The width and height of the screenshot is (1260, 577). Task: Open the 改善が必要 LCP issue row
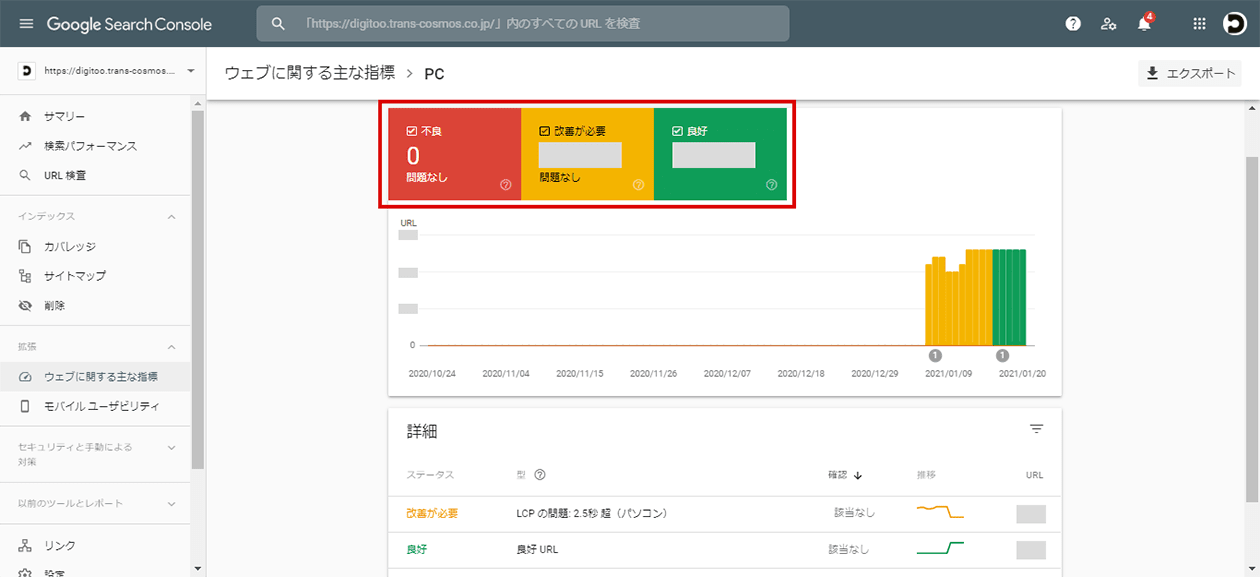[725, 513]
